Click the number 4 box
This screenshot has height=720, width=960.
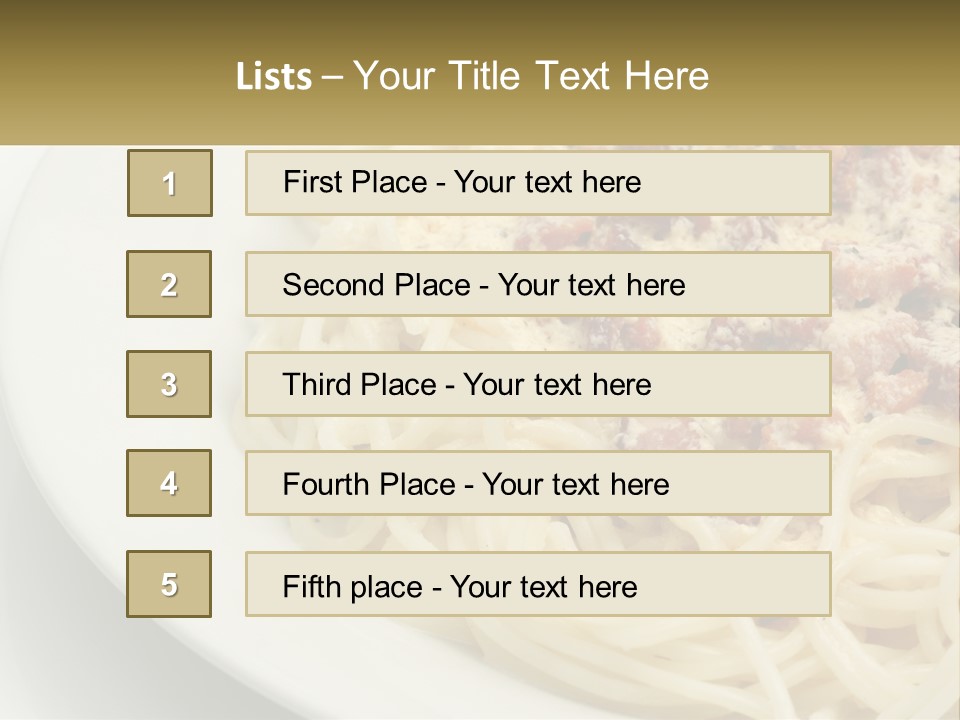tap(169, 483)
